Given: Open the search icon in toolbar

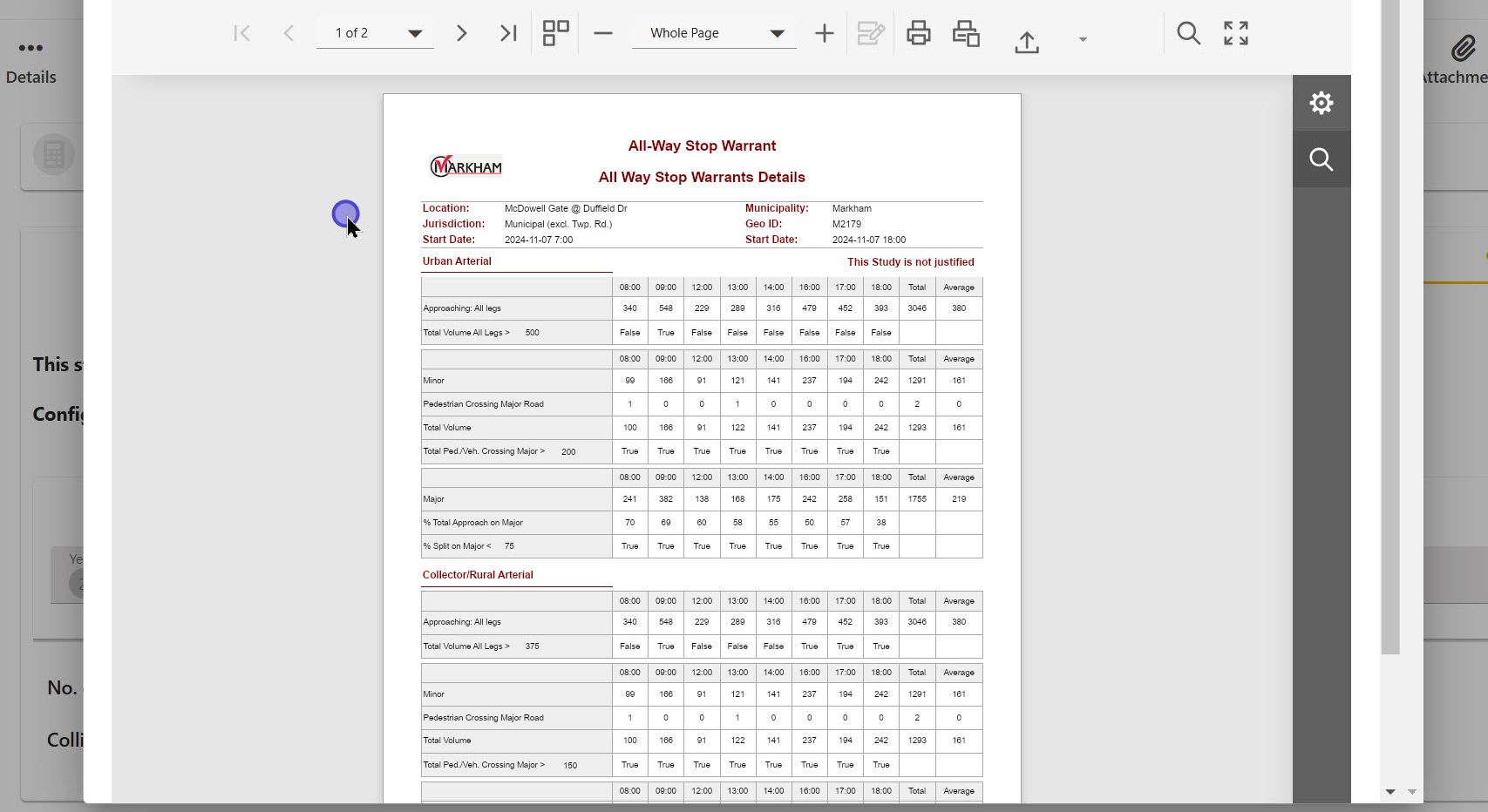Looking at the screenshot, I should pyautogui.click(x=1188, y=34).
